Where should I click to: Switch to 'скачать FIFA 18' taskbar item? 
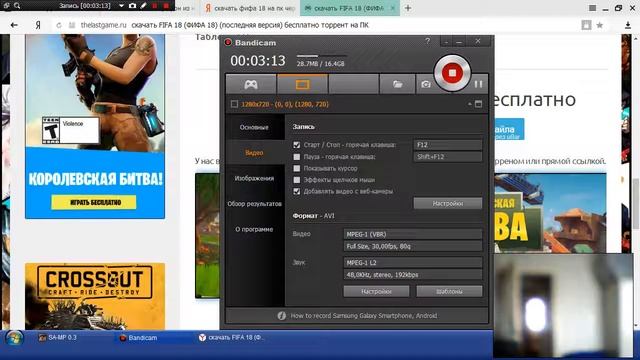click(x=231, y=338)
